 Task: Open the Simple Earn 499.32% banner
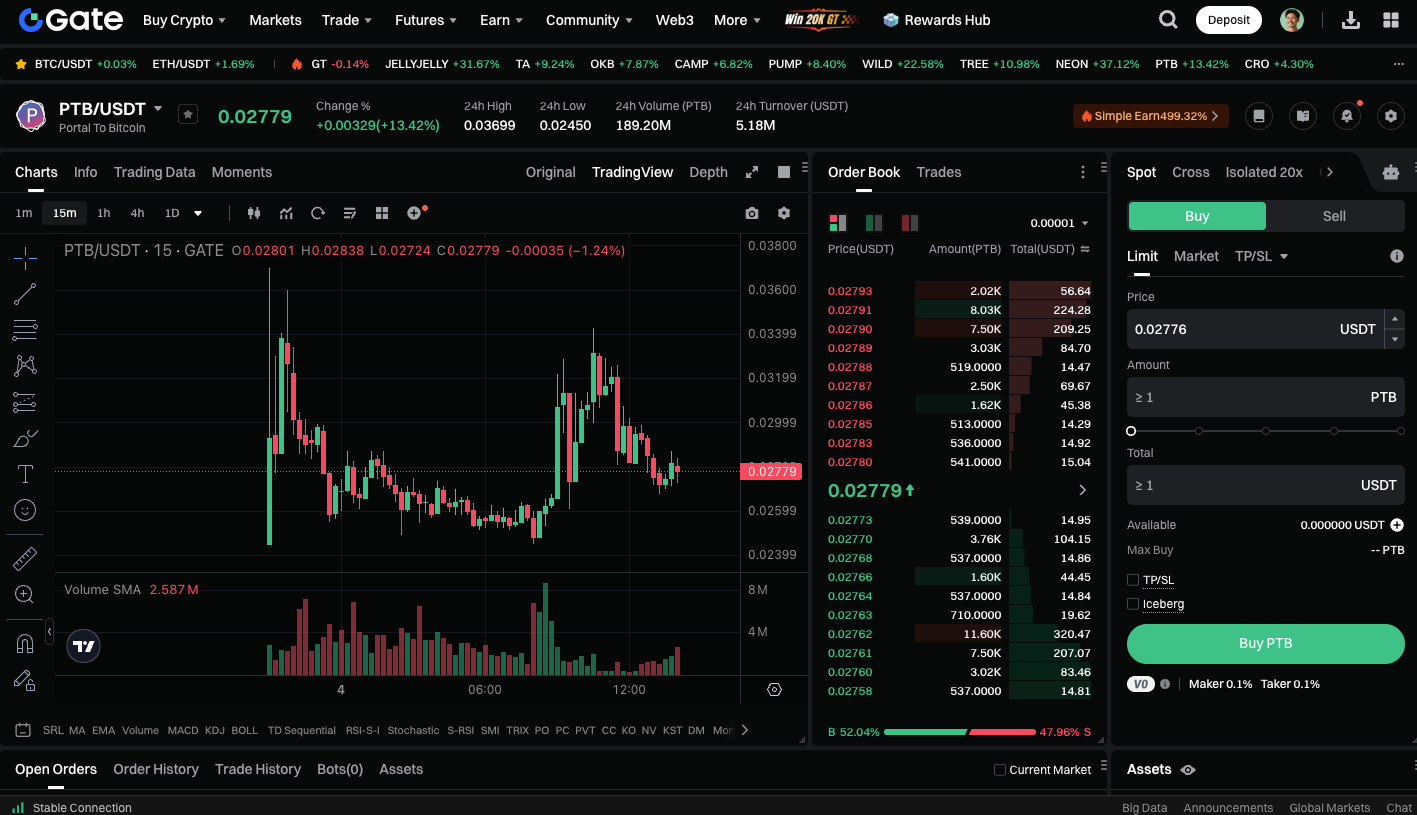(x=1150, y=116)
